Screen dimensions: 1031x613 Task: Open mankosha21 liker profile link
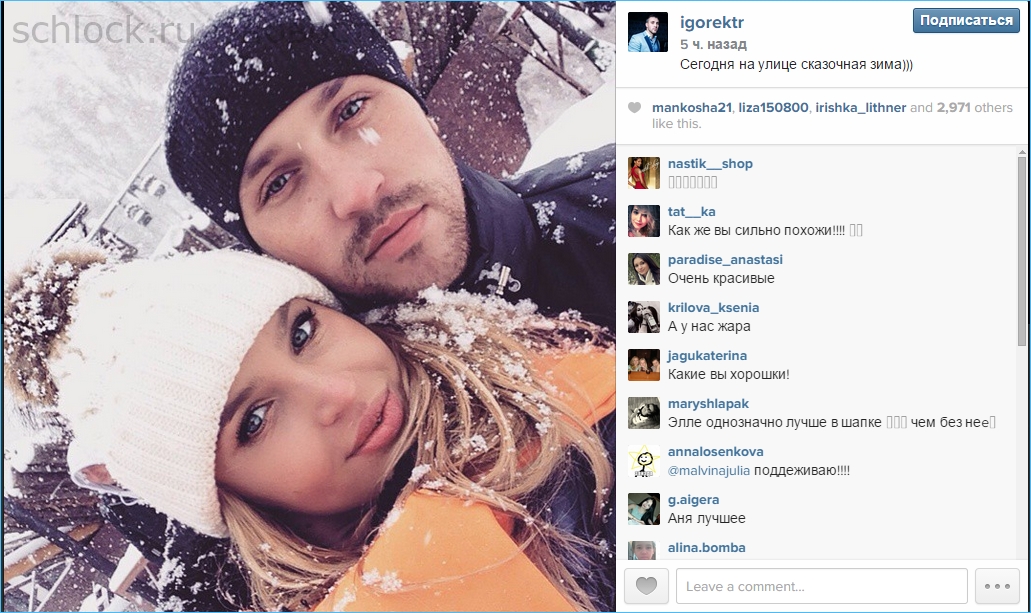pyautogui.click(x=692, y=107)
